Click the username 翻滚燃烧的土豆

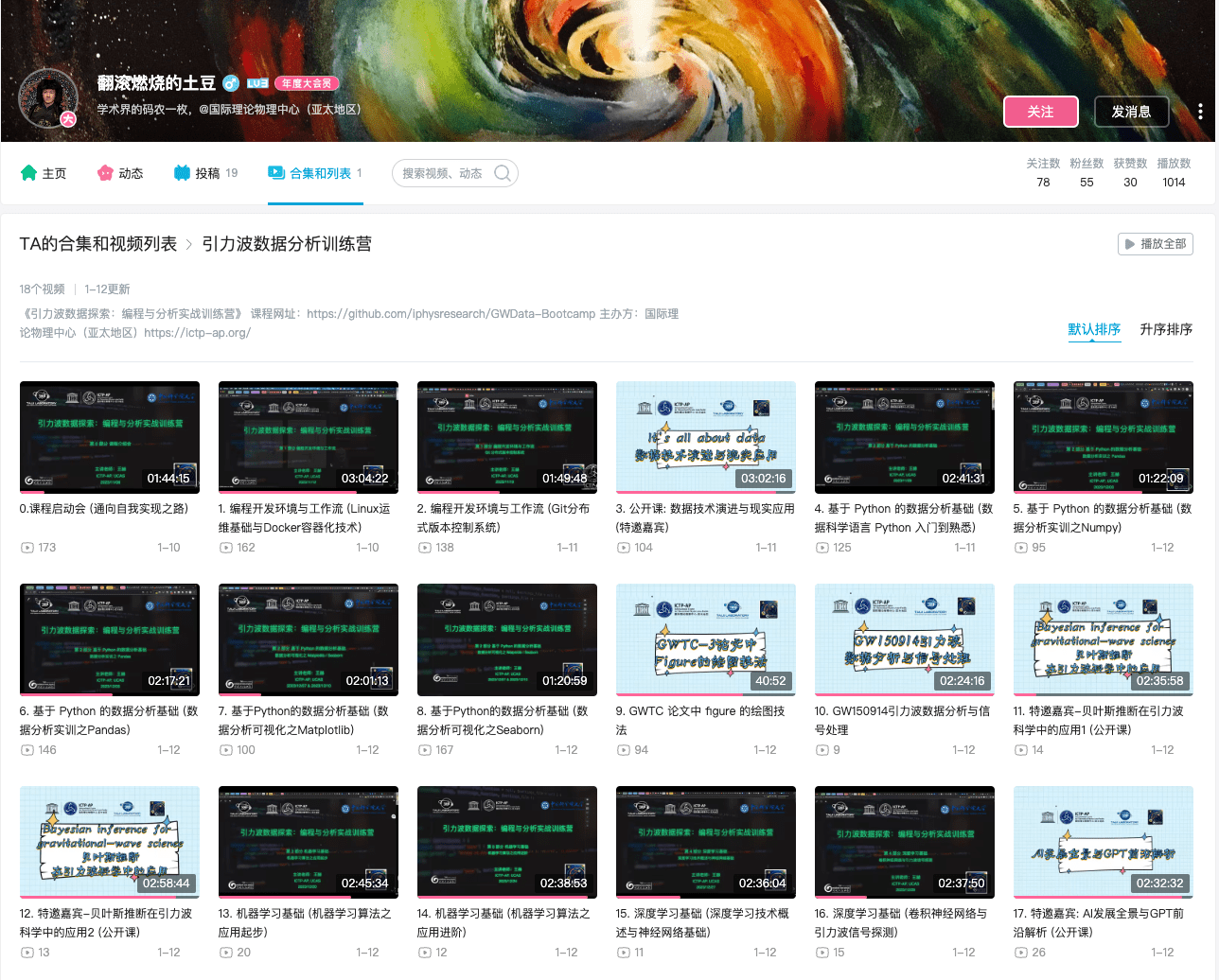tap(156, 83)
